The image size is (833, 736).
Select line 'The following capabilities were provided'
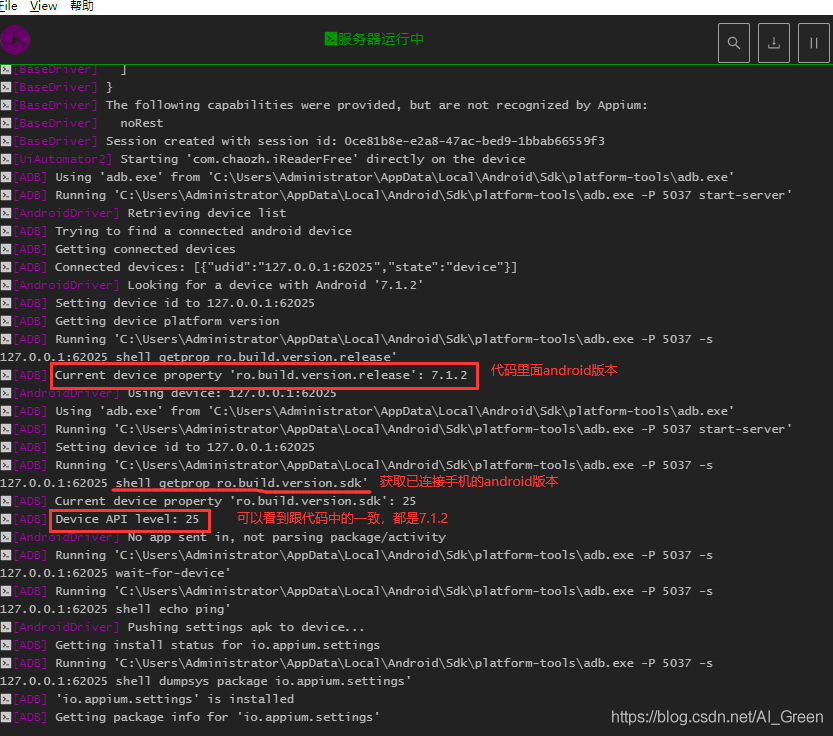pos(377,105)
